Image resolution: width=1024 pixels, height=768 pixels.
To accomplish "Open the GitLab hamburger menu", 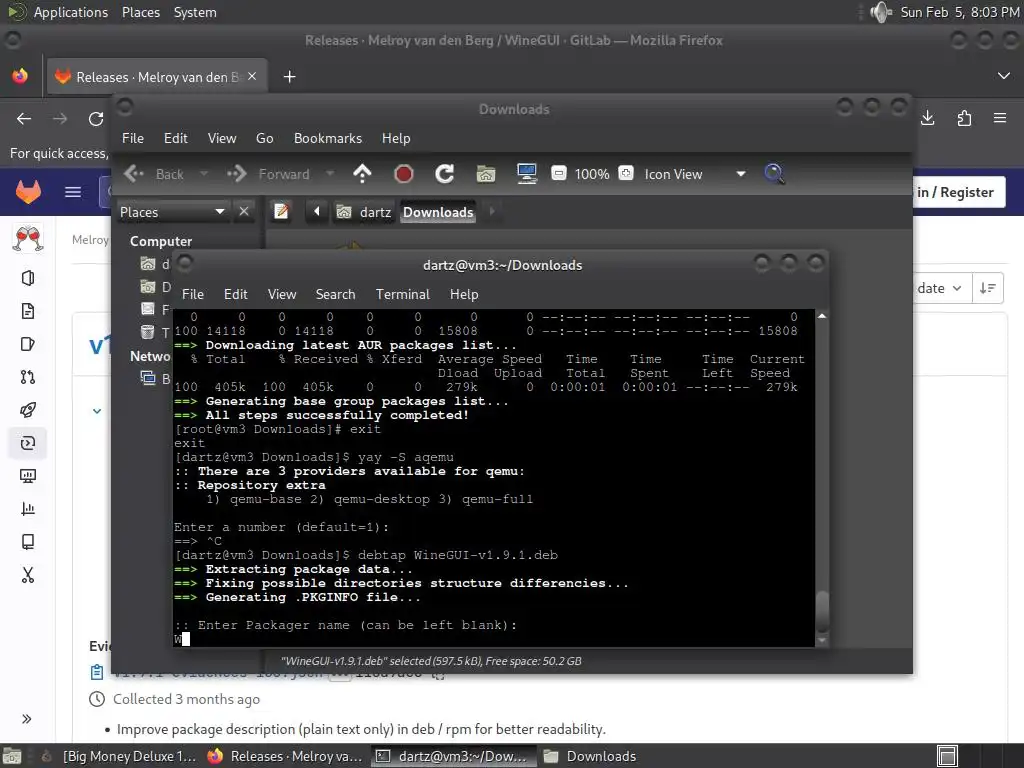I will 73,191.
